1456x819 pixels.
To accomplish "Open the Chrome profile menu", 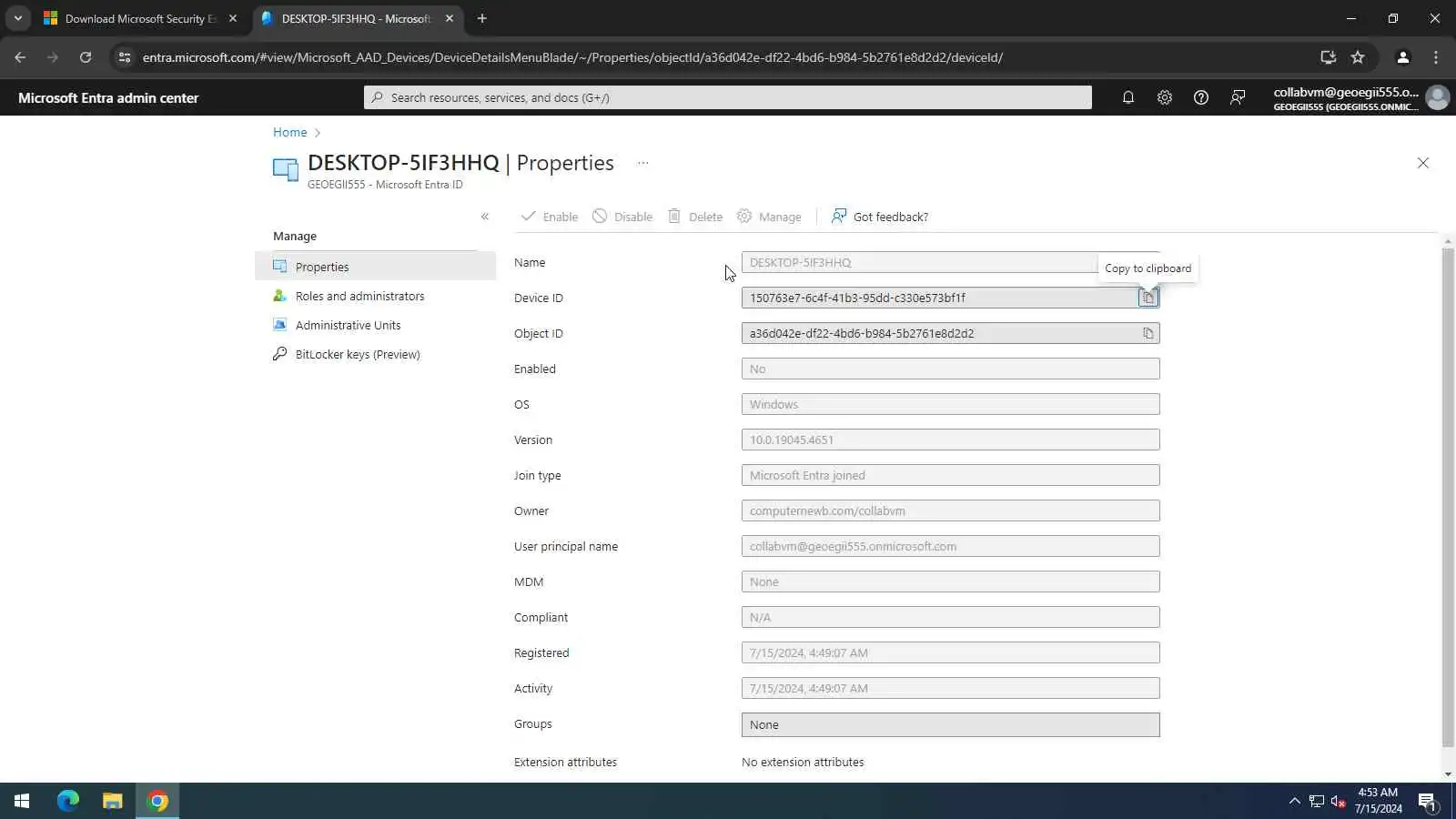I will 1403,57.
